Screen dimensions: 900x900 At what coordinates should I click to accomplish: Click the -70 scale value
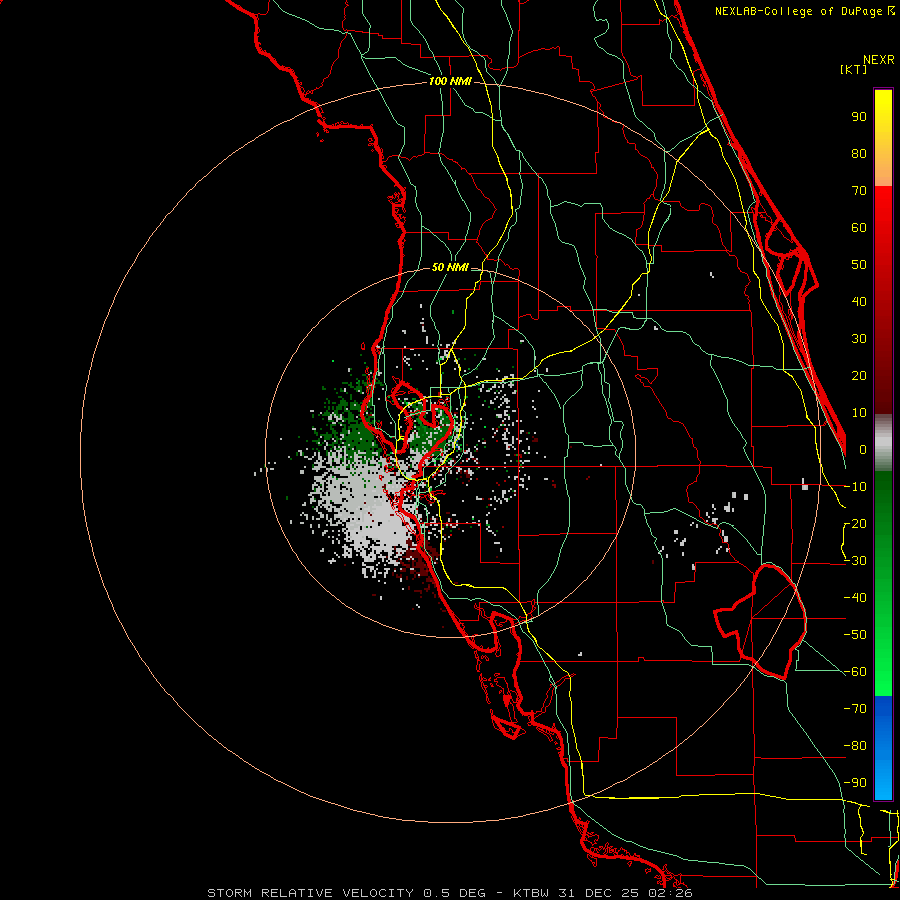855,709
